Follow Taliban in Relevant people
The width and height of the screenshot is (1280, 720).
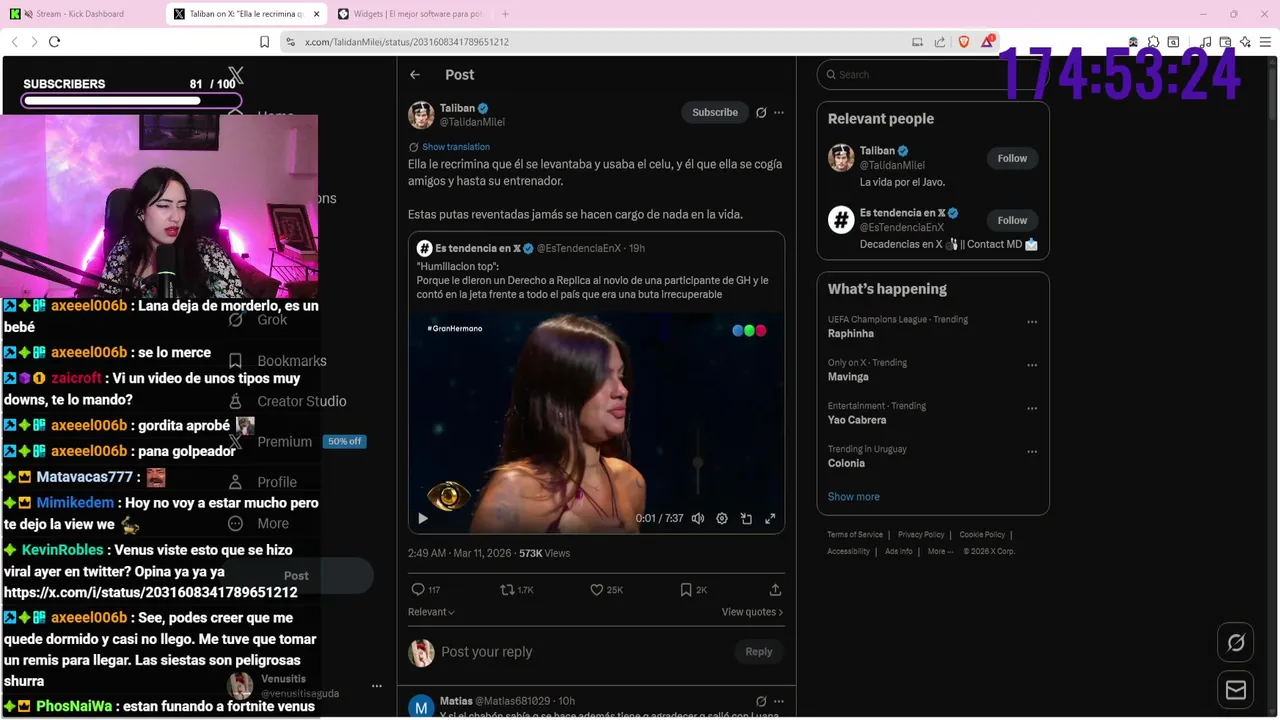coord(1012,158)
